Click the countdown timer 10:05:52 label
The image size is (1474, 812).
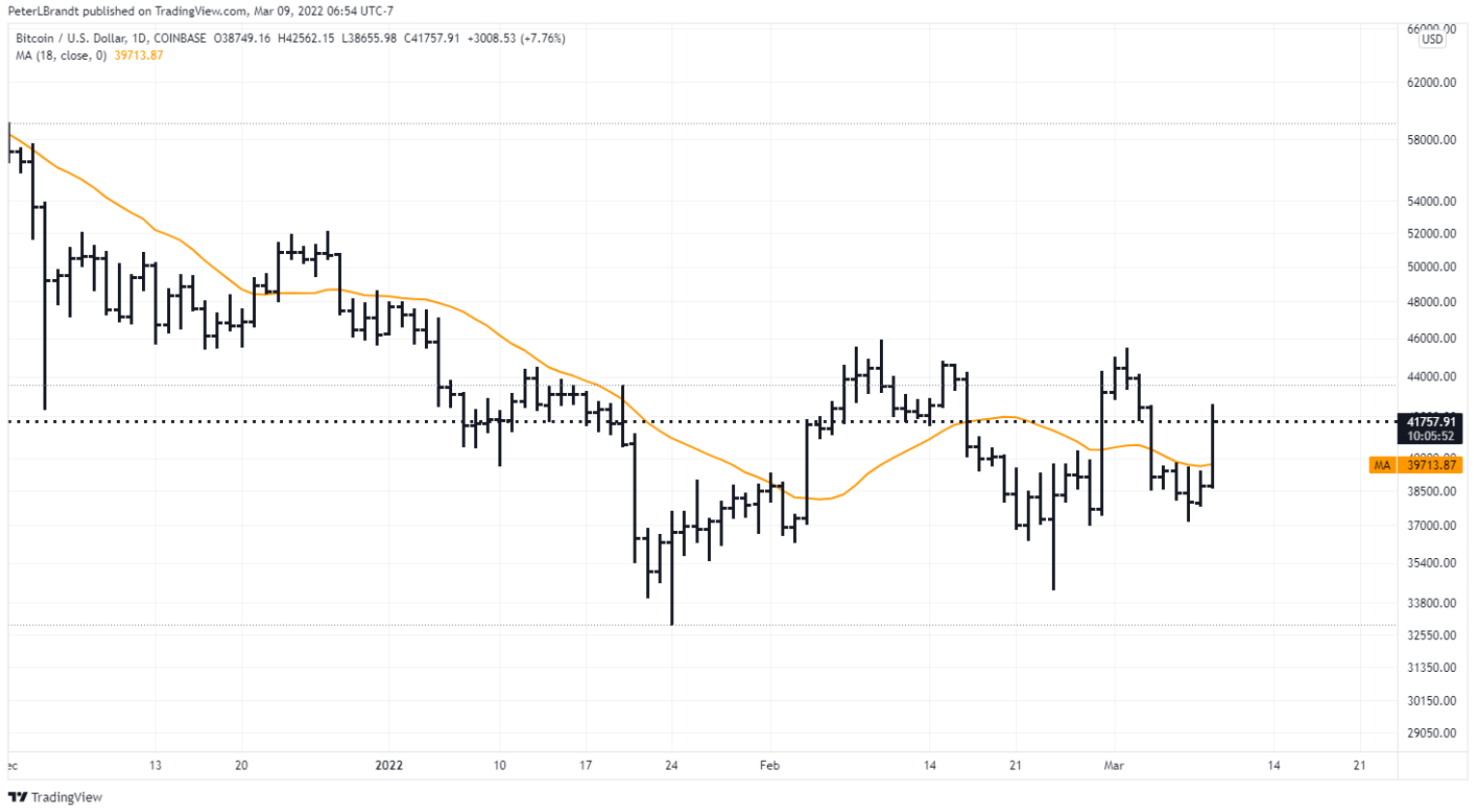pos(1431,436)
